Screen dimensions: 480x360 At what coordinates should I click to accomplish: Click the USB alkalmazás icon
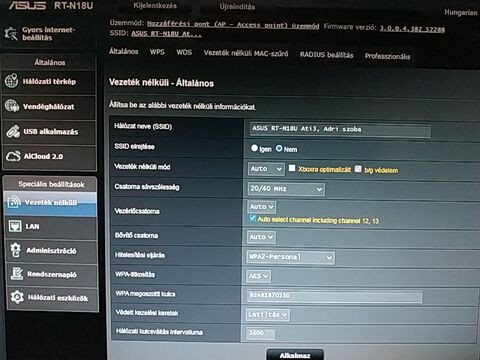point(13,131)
